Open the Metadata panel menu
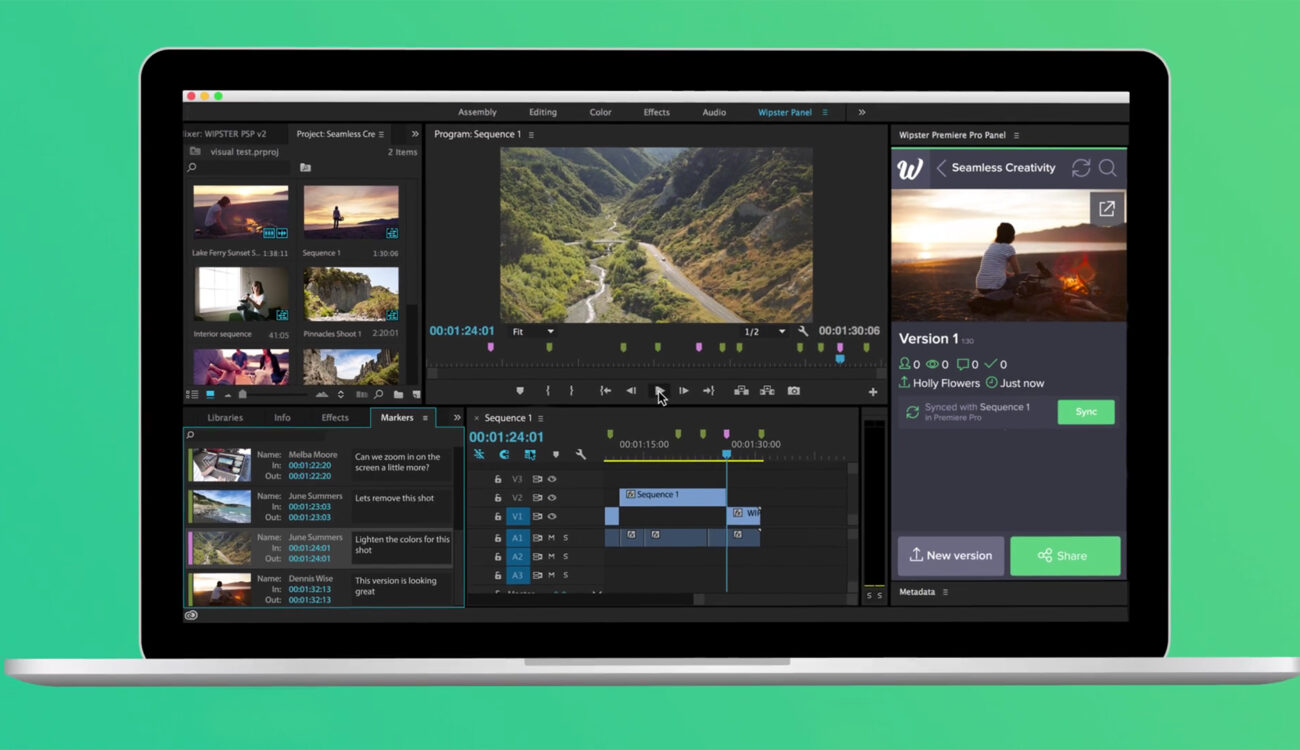This screenshot has width=1300, height=750. [945, 592]
